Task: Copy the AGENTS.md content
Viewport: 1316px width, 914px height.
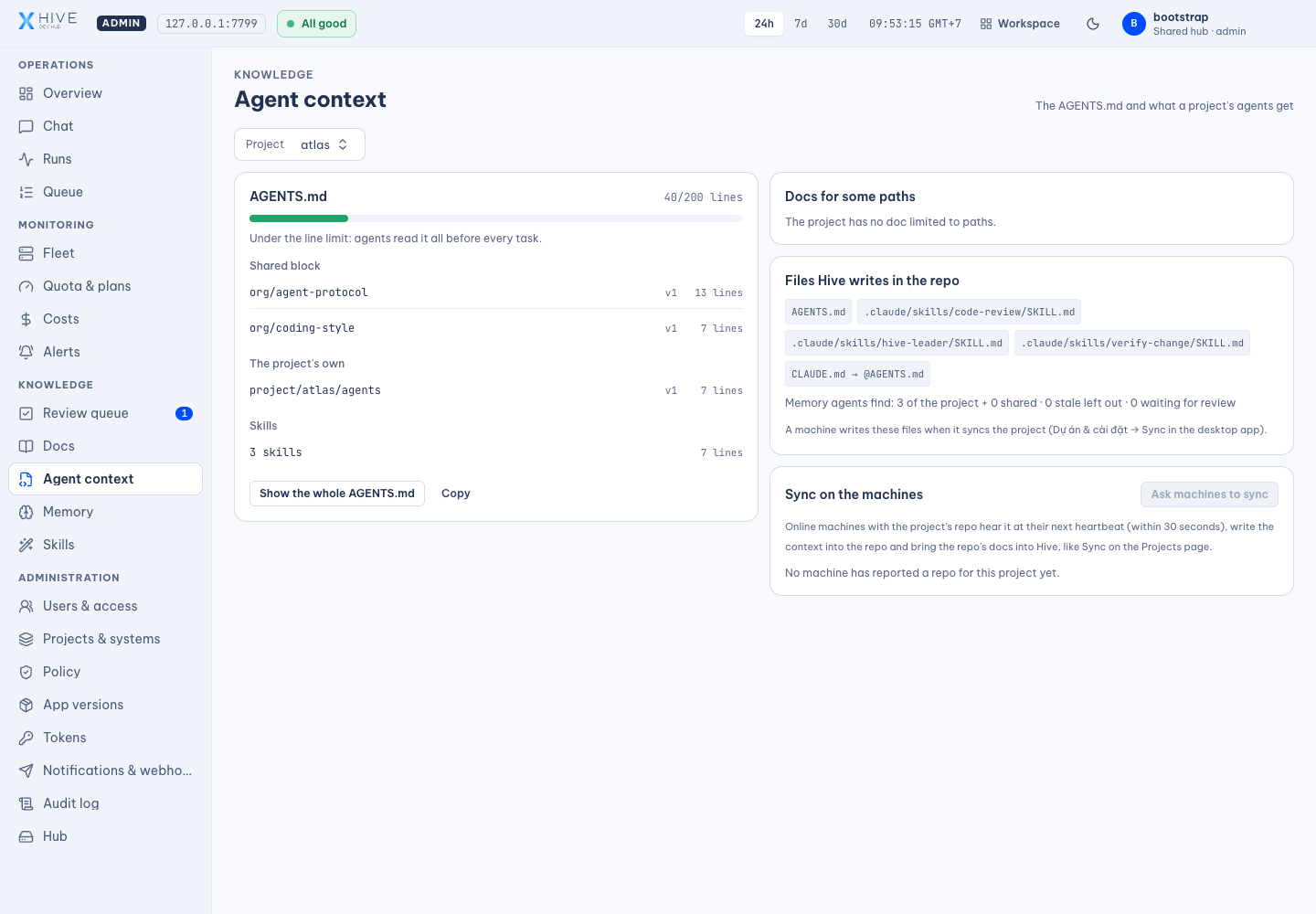Action: pyautogui.click(x=456, y=494)
